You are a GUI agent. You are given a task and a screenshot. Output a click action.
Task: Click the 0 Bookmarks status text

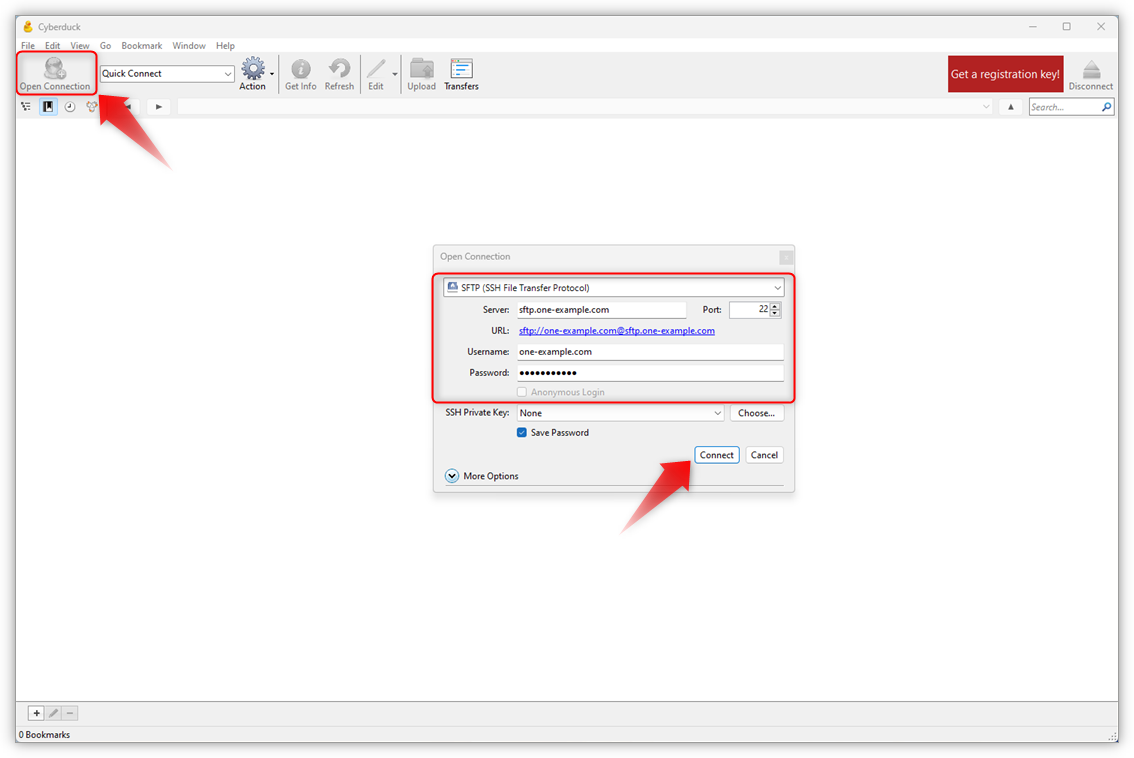[x=44, y=735]
